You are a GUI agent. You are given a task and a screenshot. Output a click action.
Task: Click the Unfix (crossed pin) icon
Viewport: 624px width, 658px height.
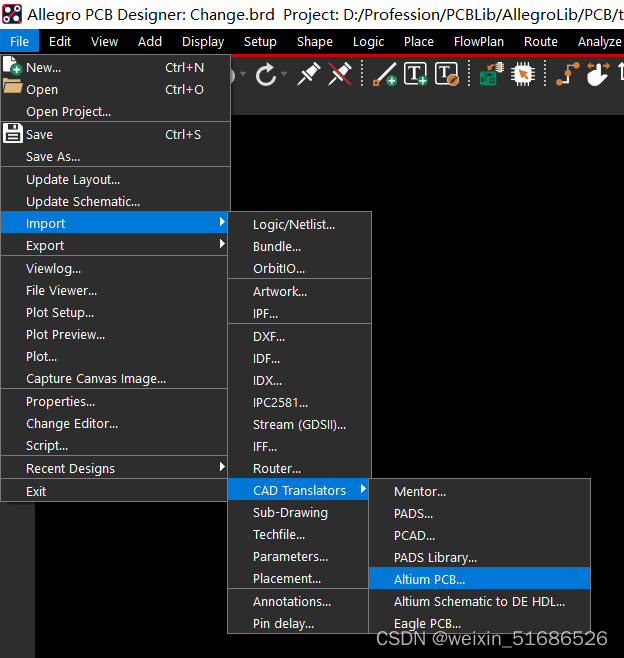point(340,75)
